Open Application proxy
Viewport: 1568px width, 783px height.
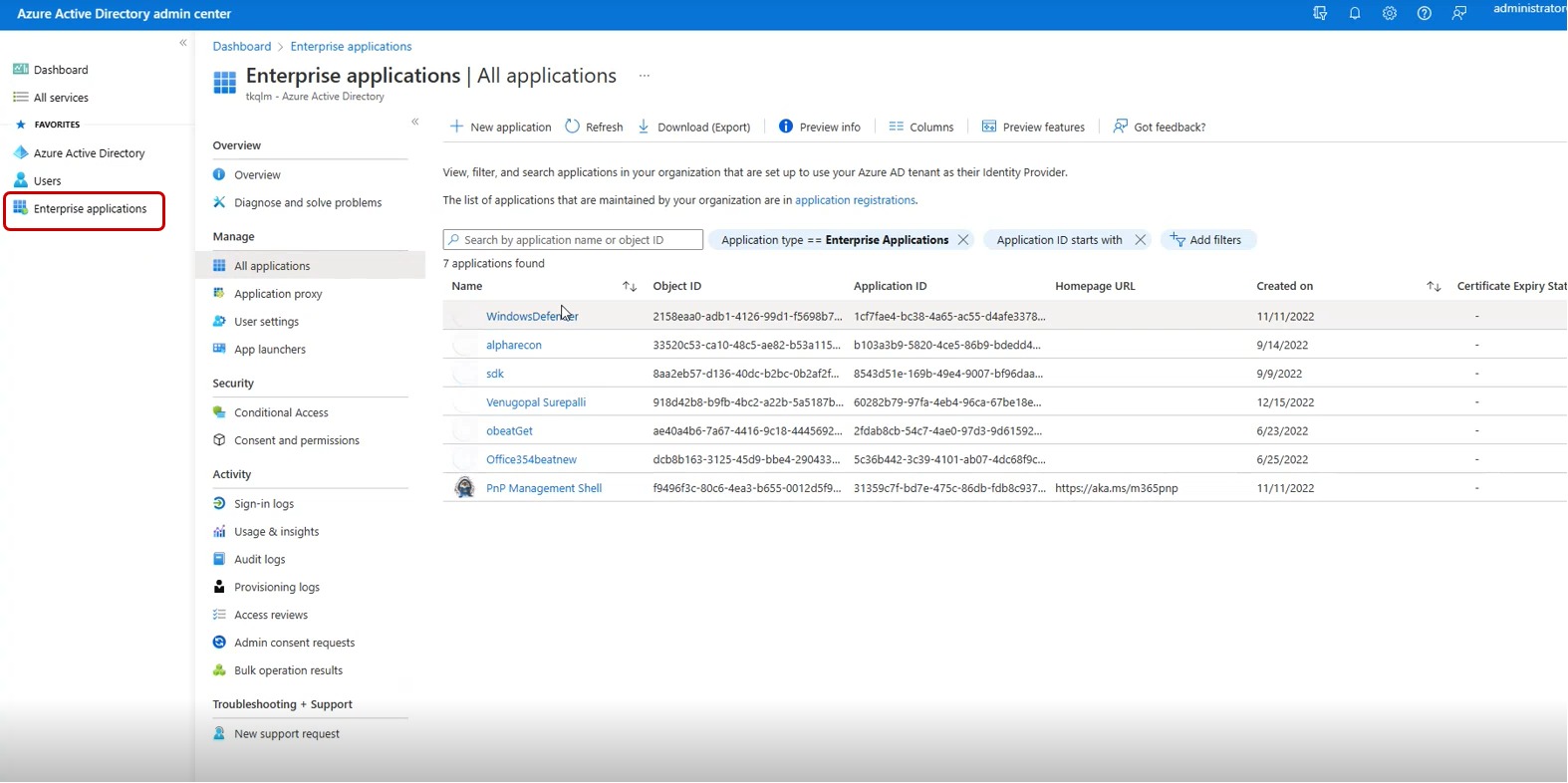[278, 295]
